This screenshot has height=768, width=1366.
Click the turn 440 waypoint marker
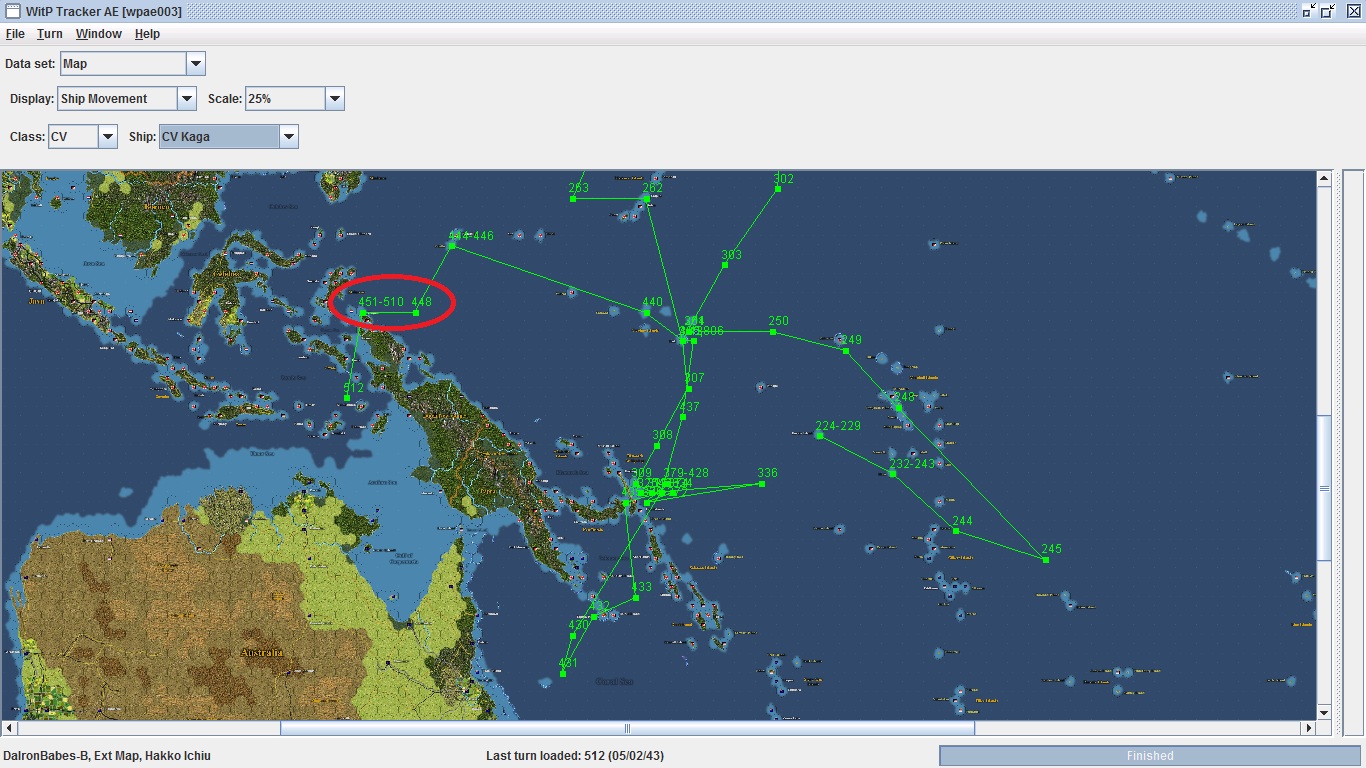[647, 313]
